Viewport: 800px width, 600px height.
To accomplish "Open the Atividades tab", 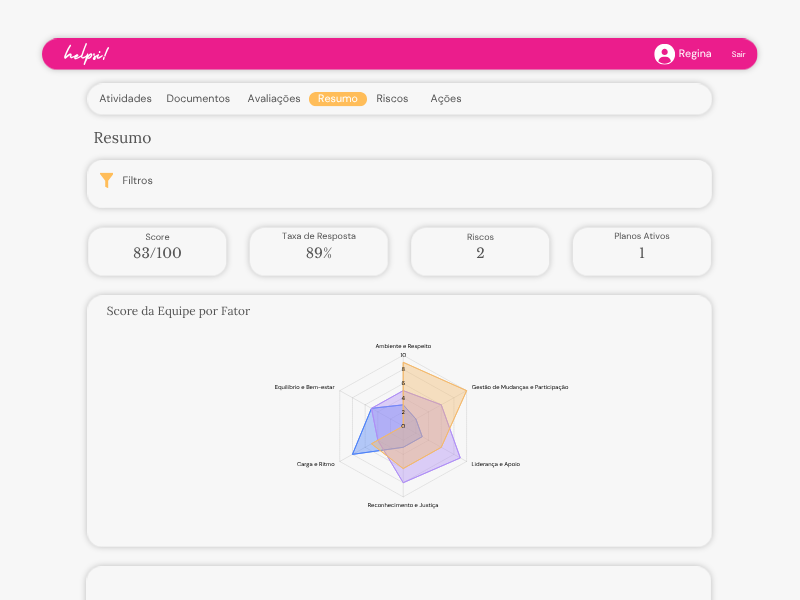I will [125, 99].
